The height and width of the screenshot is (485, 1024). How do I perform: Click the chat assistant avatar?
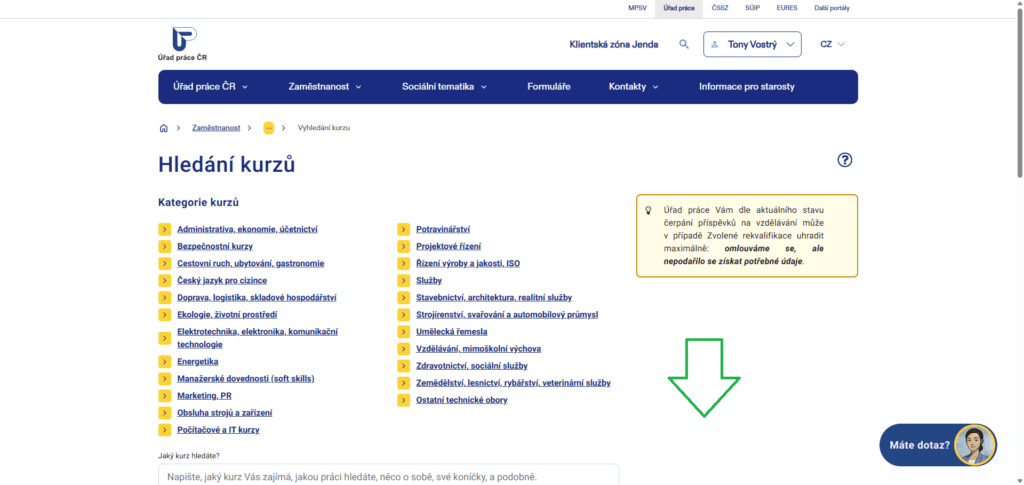point(975,445)
